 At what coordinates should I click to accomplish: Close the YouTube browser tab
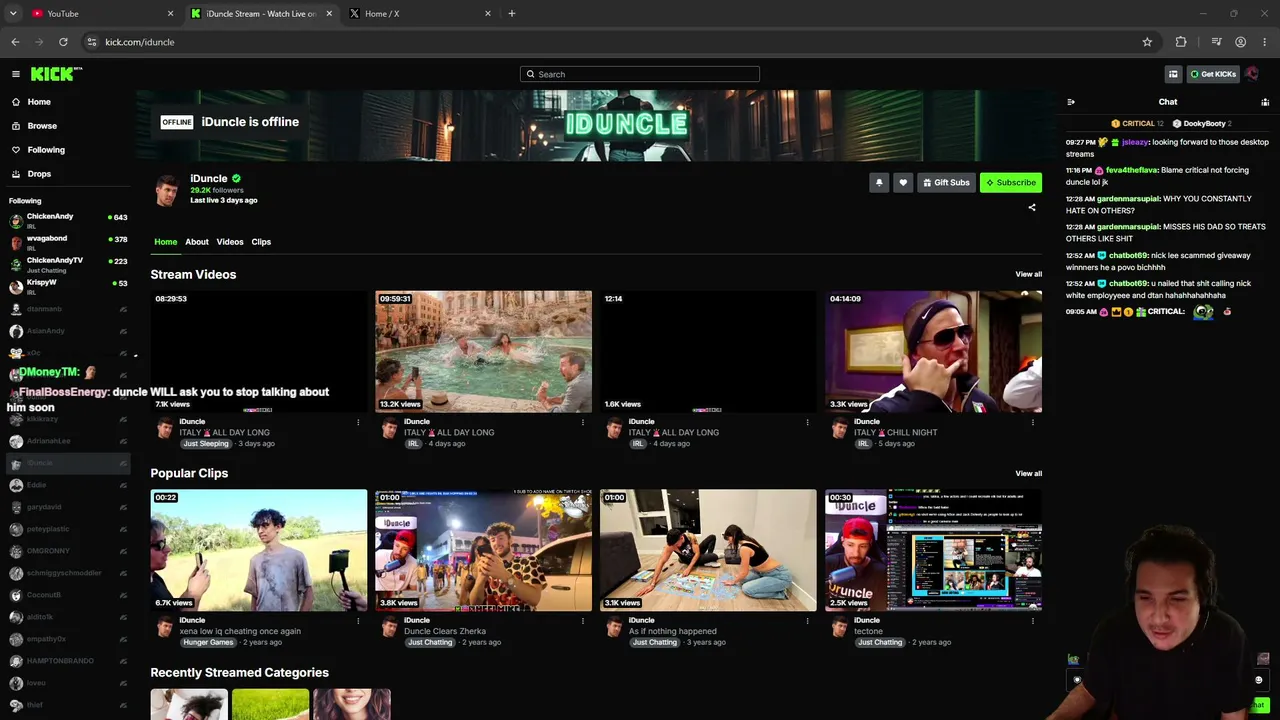pyautogui.click(x=170, y=14)
